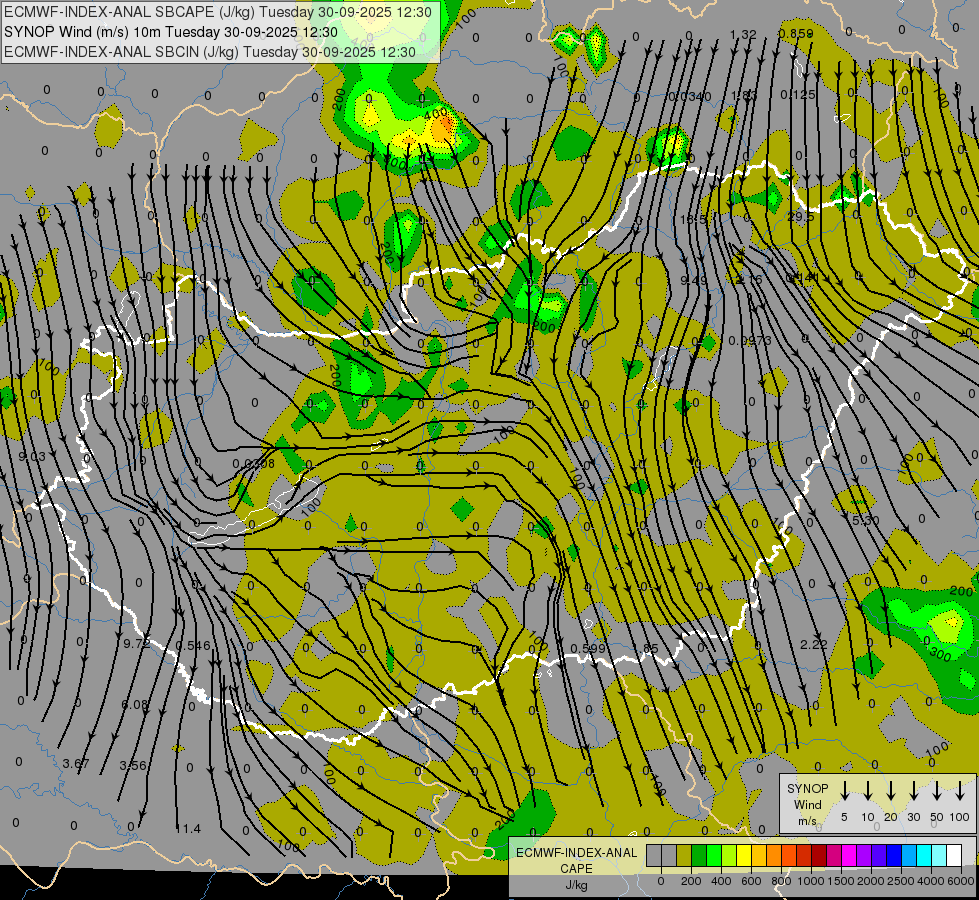This screenshot has height=900, width=979.
Task: Click the map value '0.859'
Action: 796,34
